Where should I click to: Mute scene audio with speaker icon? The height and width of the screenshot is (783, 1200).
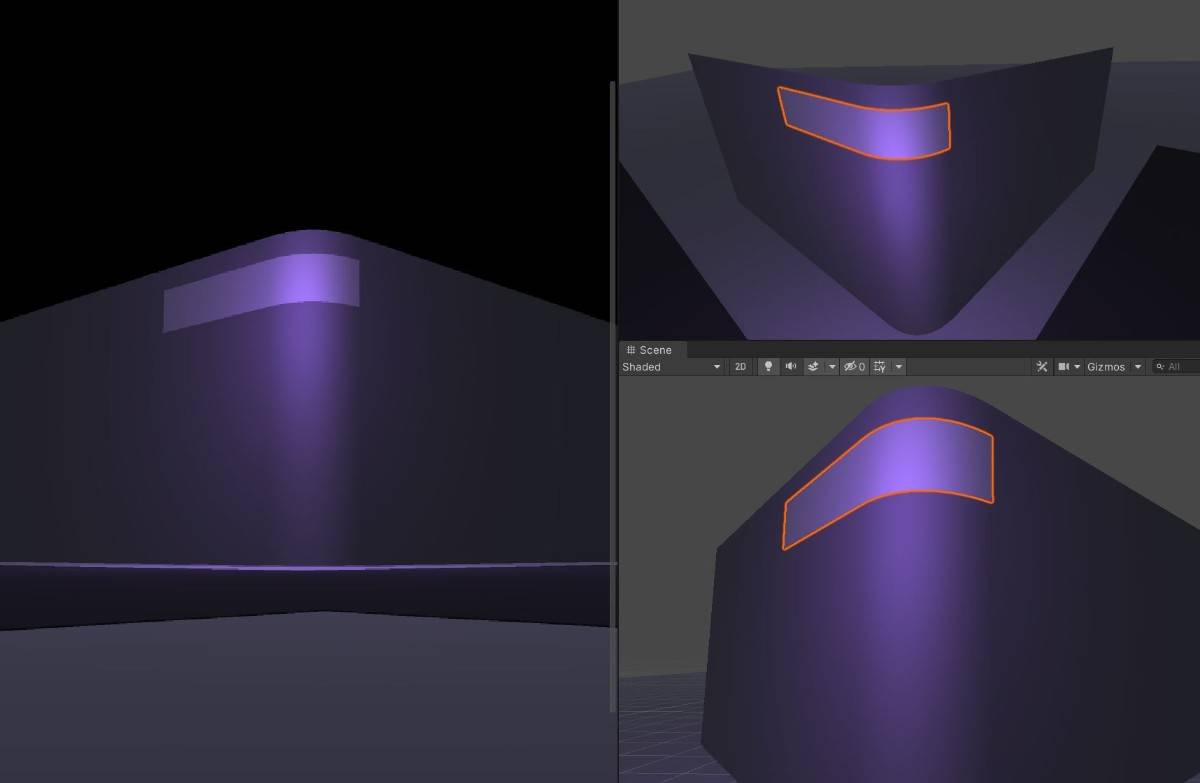pos(791,367)
